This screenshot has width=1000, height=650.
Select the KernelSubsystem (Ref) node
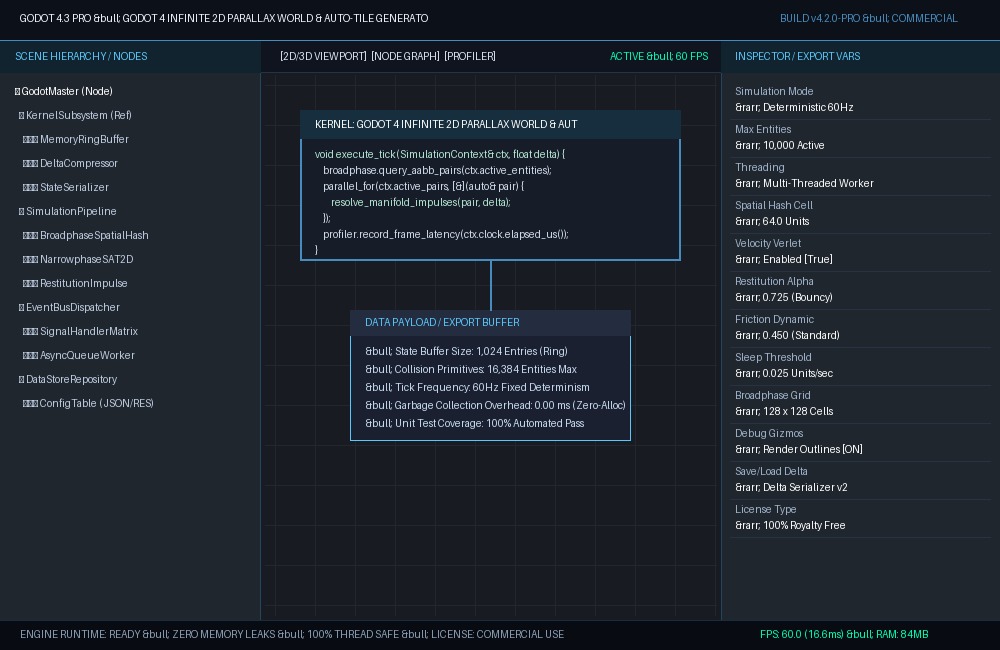(x=78, y=115)
